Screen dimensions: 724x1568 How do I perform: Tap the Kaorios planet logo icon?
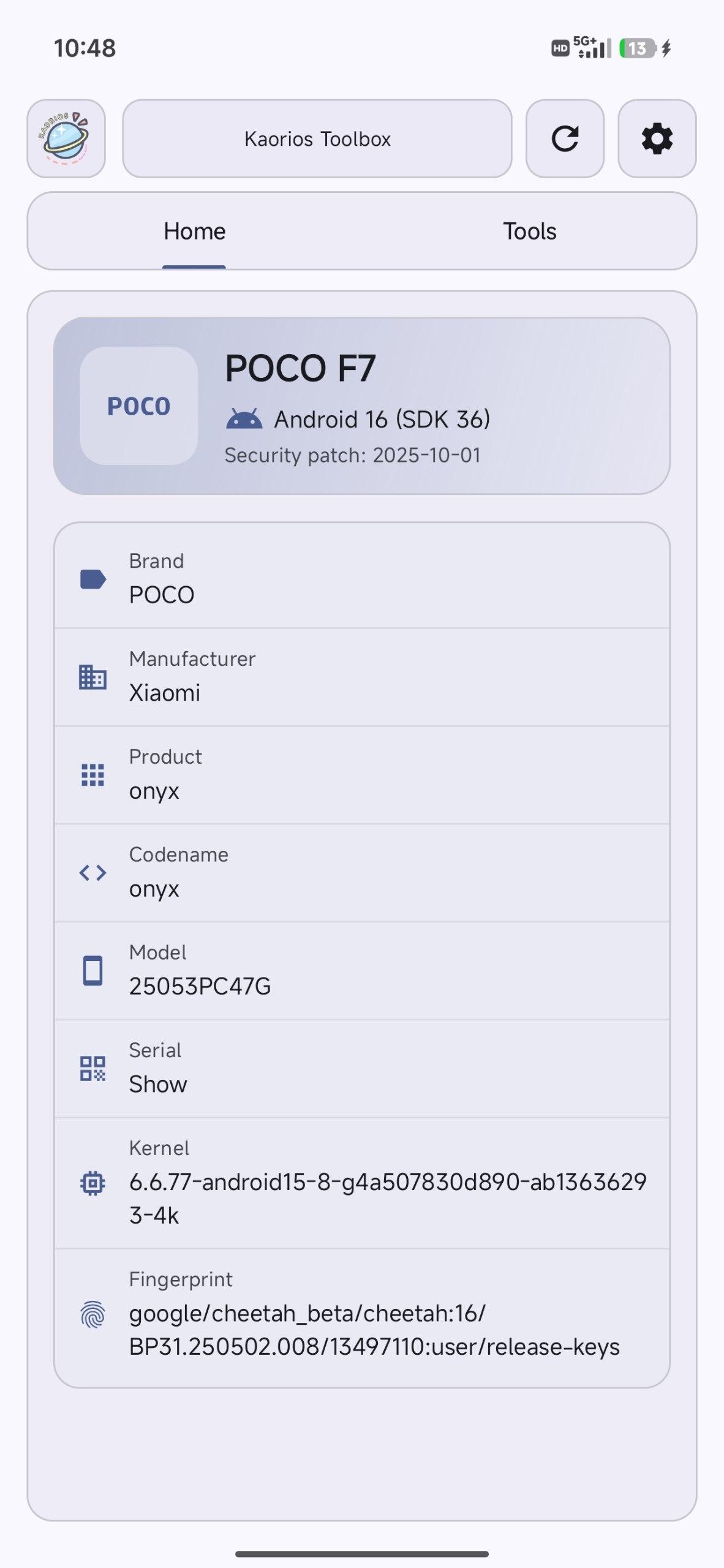pyautogui.click(x=66, y=139)
